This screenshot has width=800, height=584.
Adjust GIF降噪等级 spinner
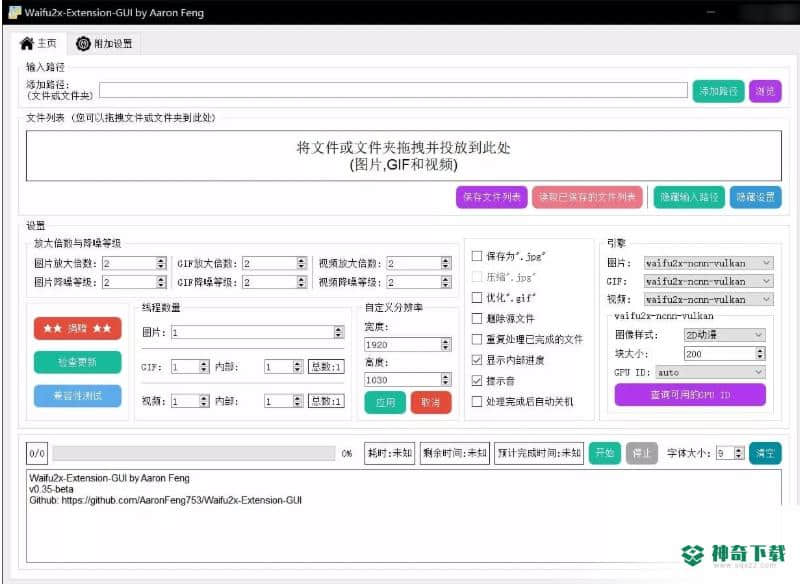(274, 282)
